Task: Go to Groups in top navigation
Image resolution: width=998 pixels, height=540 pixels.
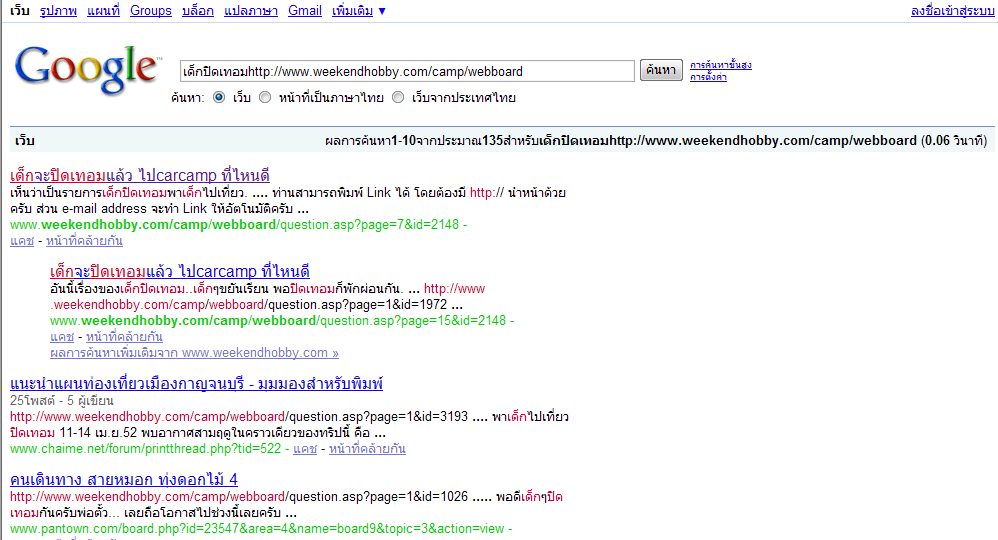Action: point(151,11)
